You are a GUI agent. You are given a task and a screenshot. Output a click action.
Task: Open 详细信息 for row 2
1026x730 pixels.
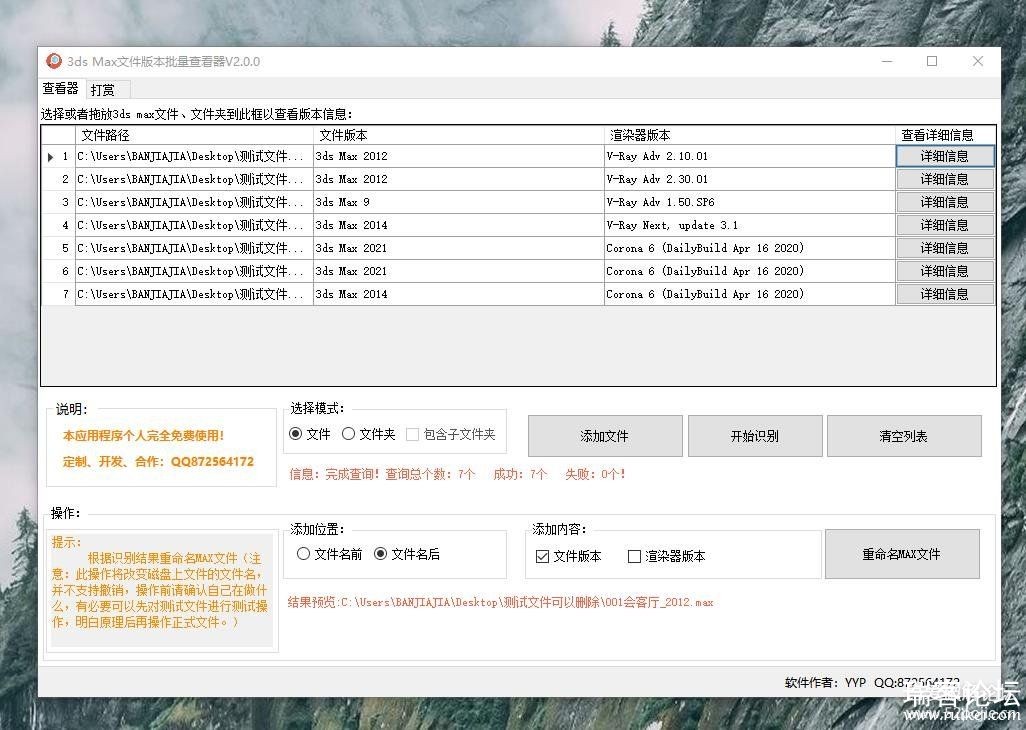[945, 179]
